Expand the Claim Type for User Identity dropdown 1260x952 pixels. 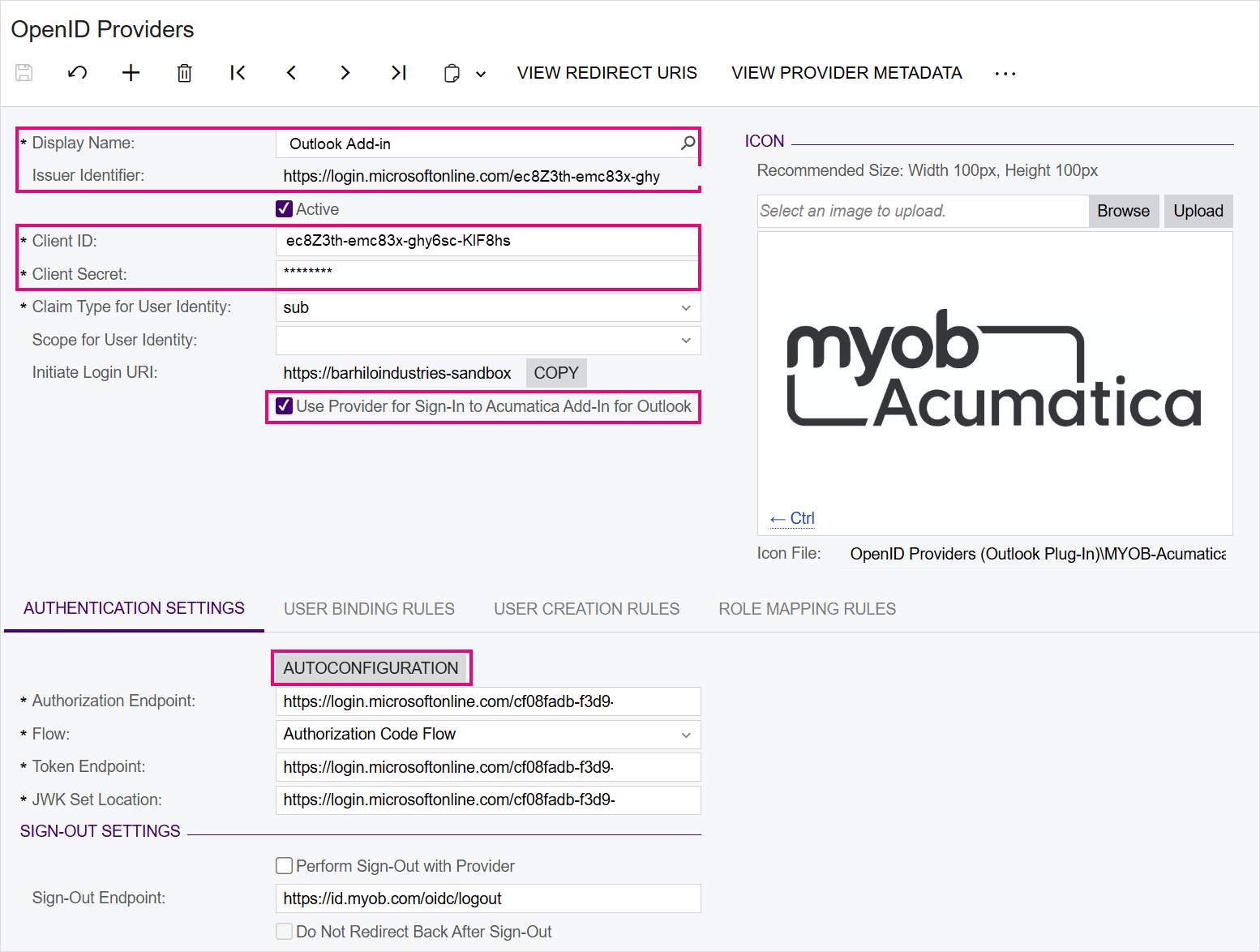686,308
